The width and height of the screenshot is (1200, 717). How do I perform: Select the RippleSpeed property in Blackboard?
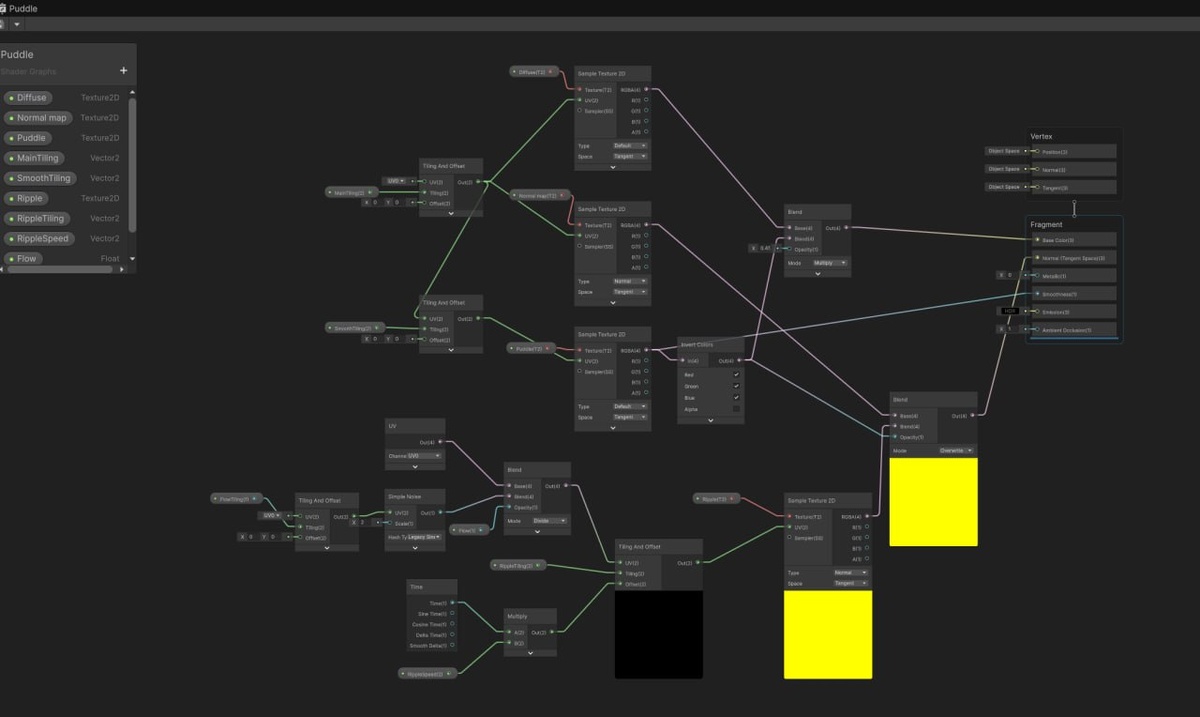click(38, 238)
